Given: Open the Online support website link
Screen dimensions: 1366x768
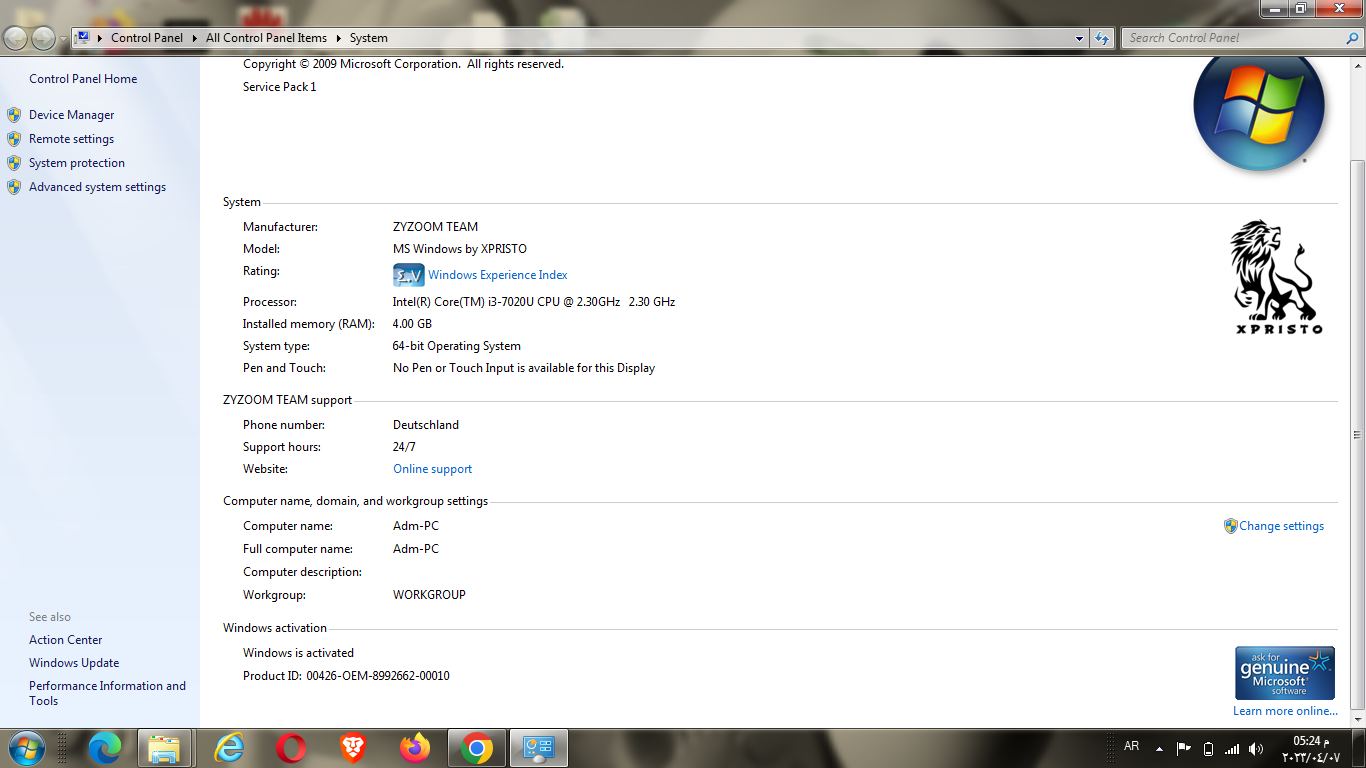Looking at the screenshot, I should tap(432, 469).
